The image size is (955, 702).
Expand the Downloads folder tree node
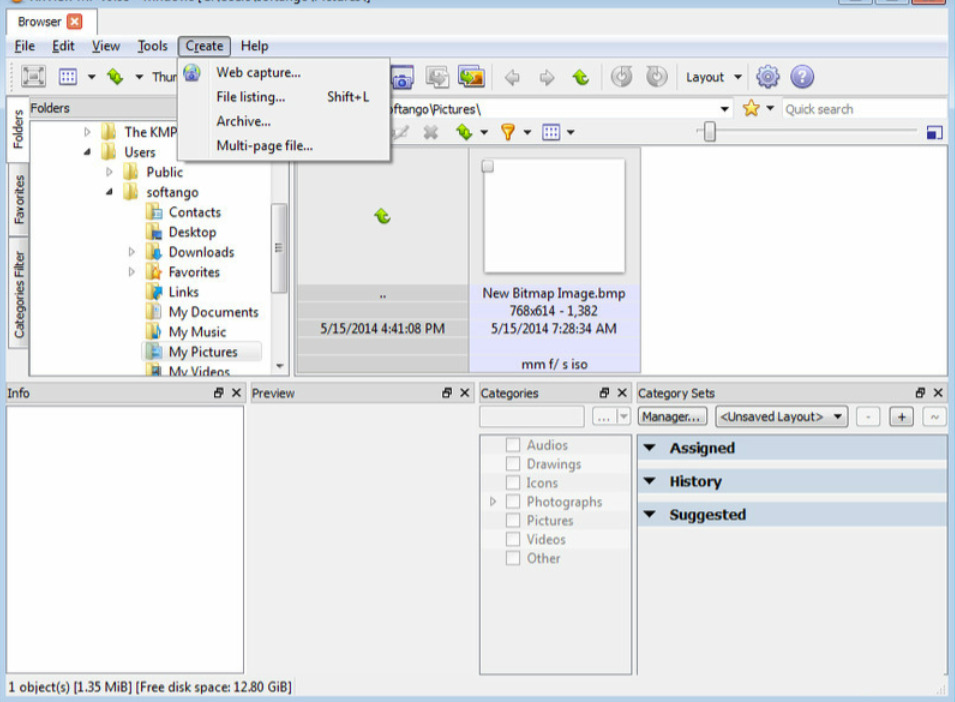[x=132, y=251]
